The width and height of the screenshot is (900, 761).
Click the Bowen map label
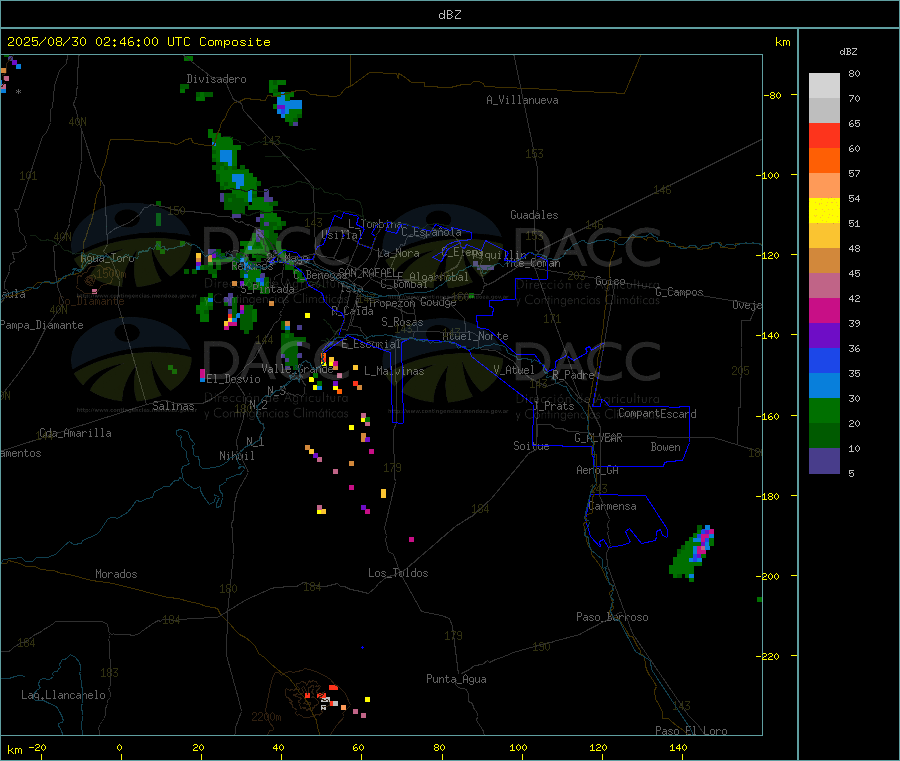(666, 447)
